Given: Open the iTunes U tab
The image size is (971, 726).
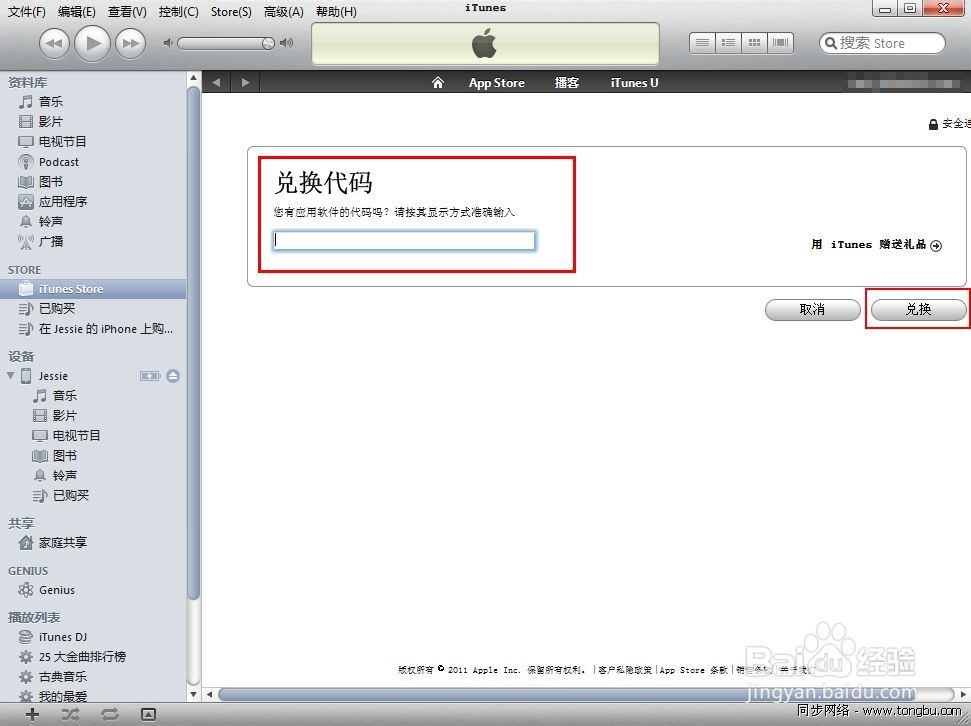Looking at the screenshot, I should [634, 83].
